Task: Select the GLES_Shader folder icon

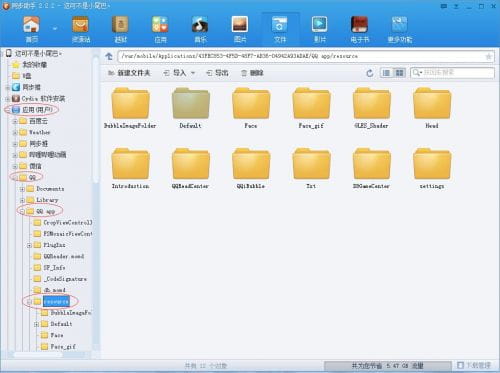Action: [371, 103]
